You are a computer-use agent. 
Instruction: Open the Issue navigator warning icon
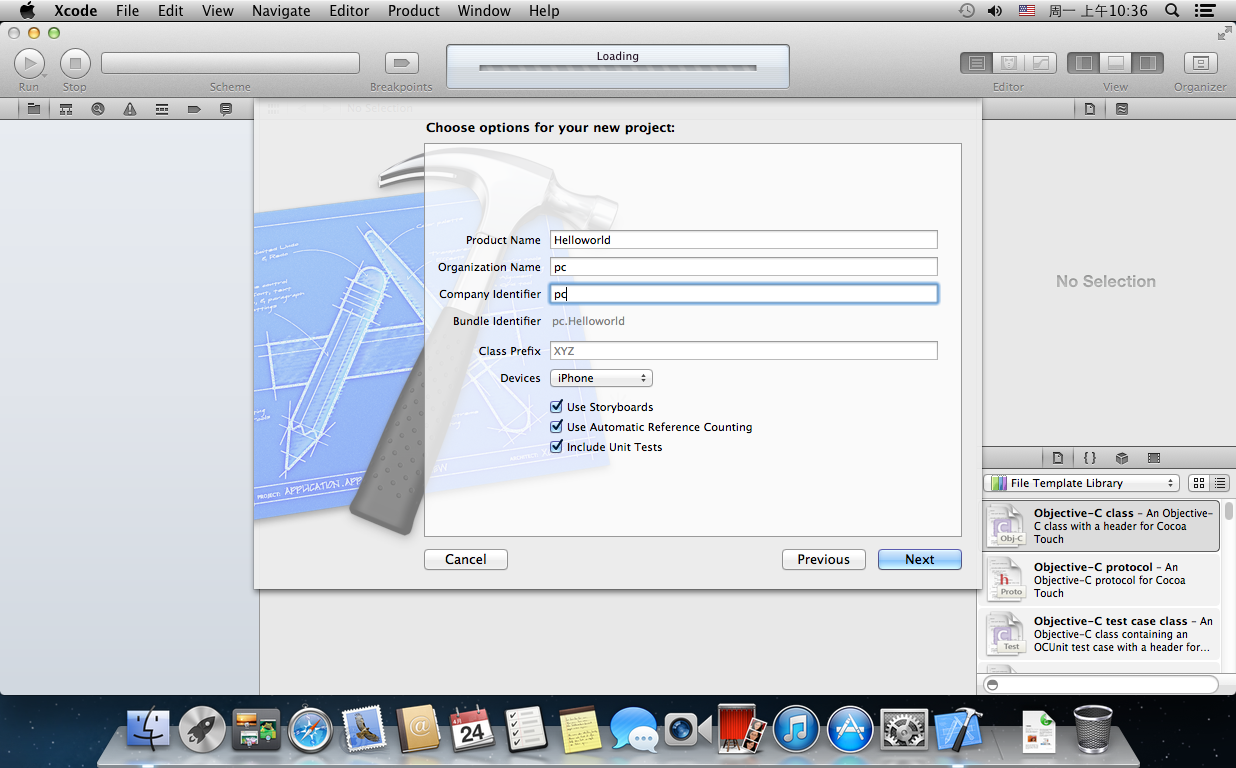tap(130, 109)
